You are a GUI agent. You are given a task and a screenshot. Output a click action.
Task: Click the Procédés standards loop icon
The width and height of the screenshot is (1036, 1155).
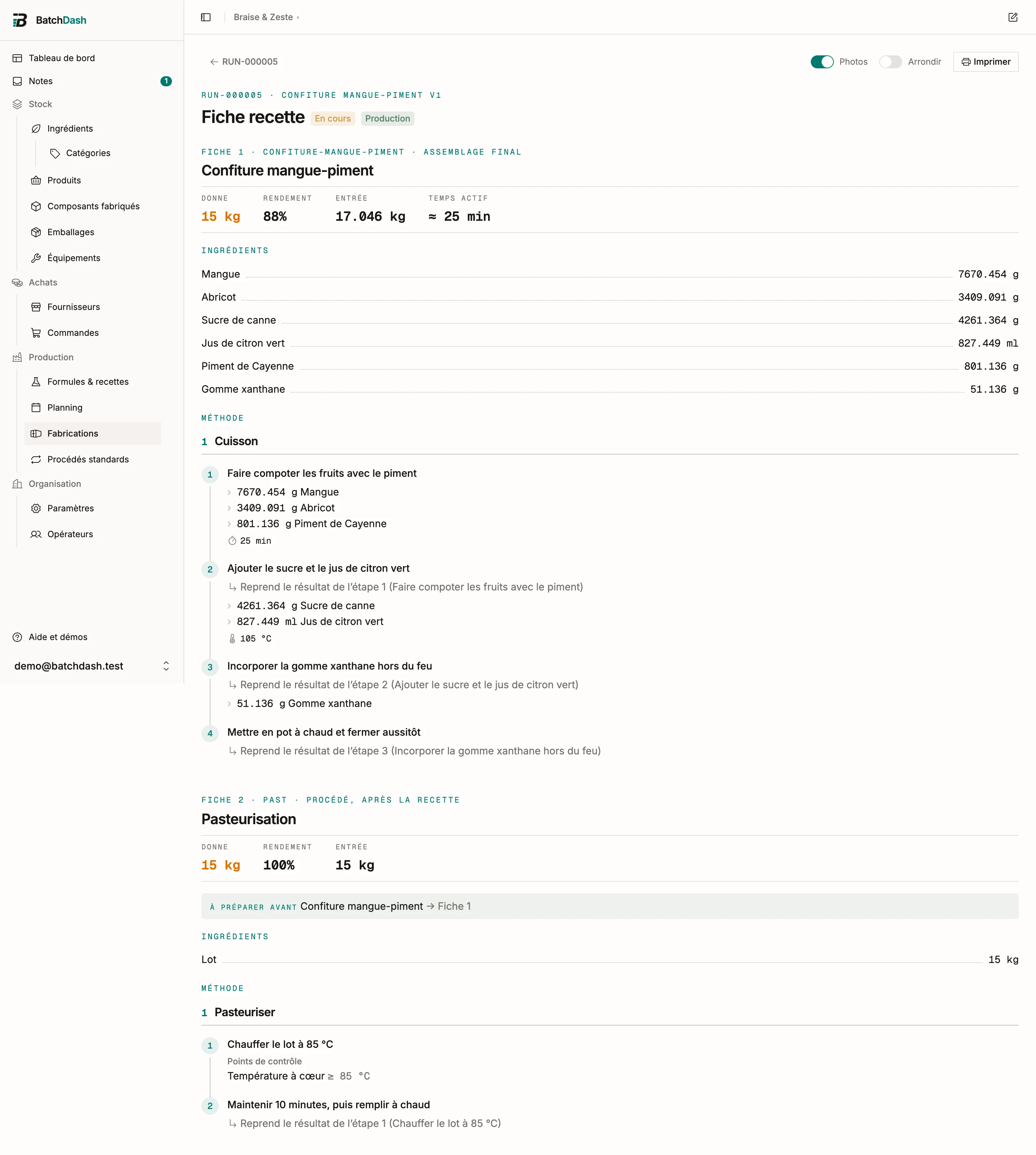pos(36,459)
